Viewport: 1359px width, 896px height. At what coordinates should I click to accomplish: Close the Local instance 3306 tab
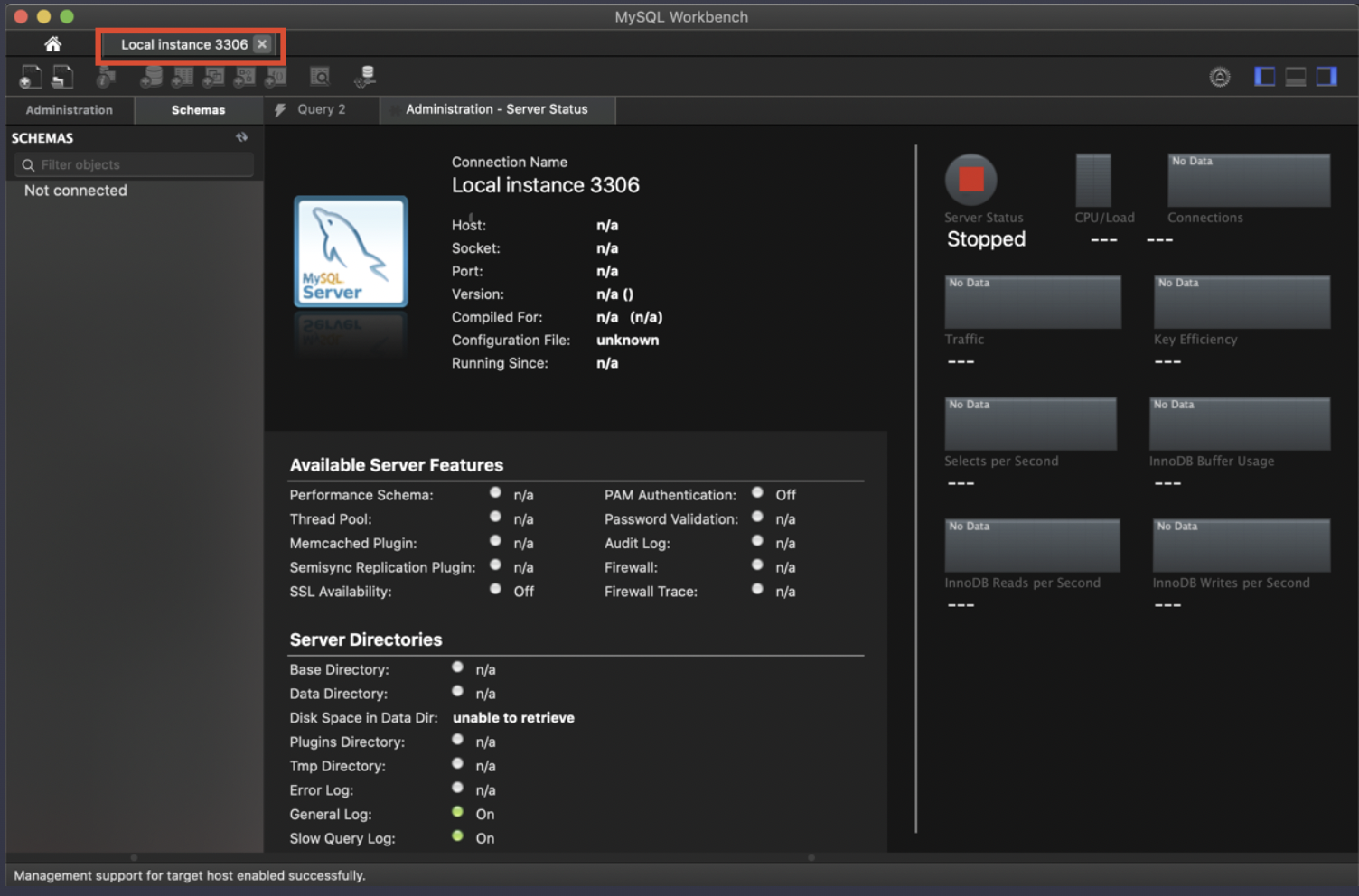(x=262, y=43)
